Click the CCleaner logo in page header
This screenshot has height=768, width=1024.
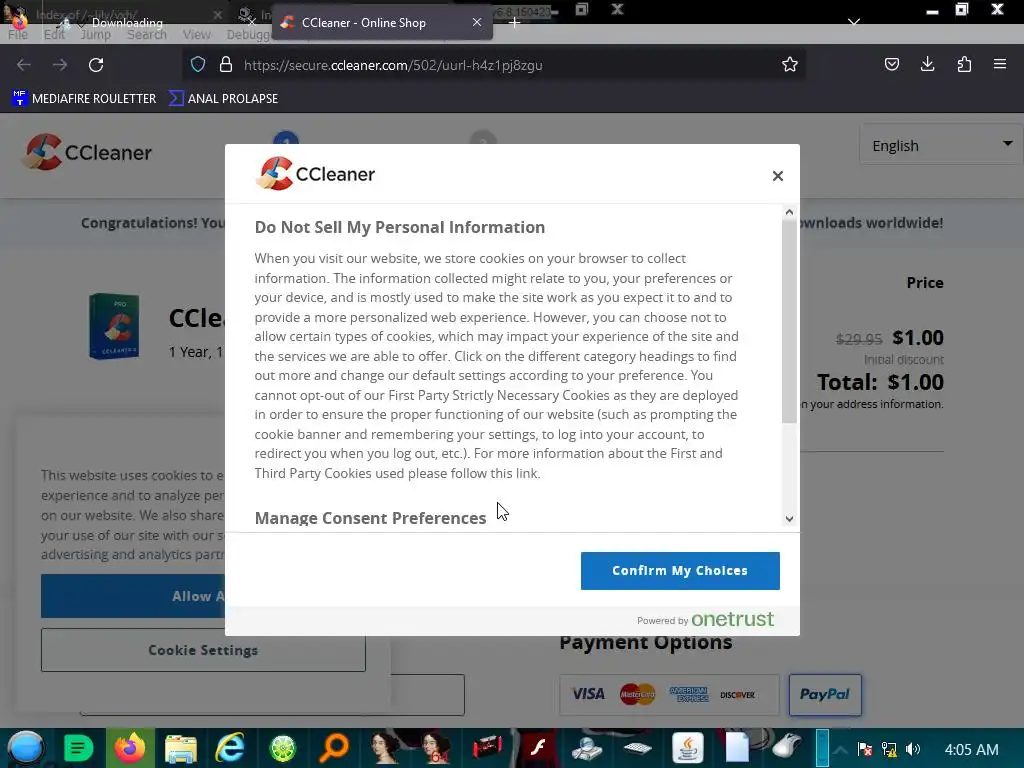[x=87, y=152]
